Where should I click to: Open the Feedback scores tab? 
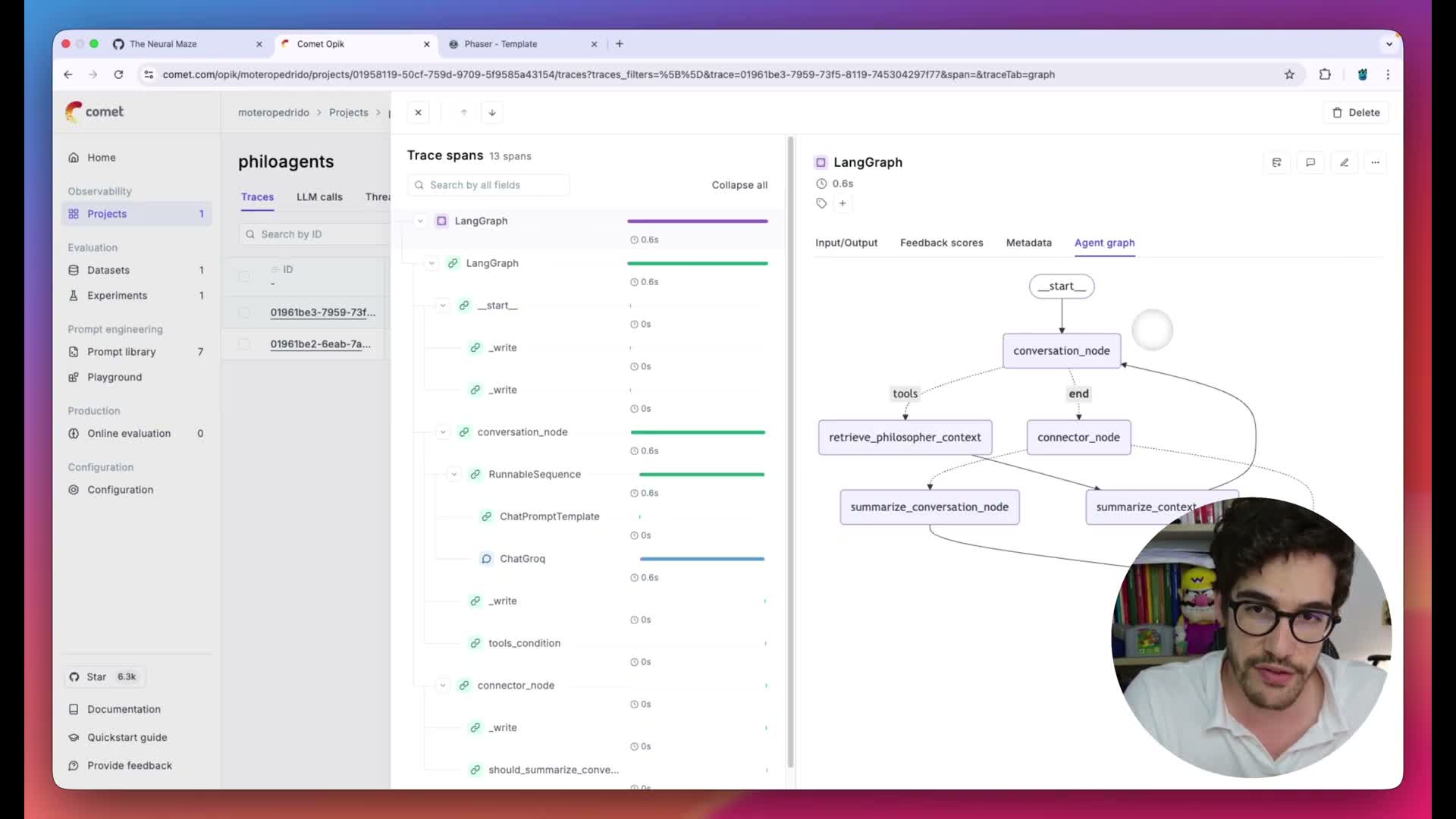point(941,243)
